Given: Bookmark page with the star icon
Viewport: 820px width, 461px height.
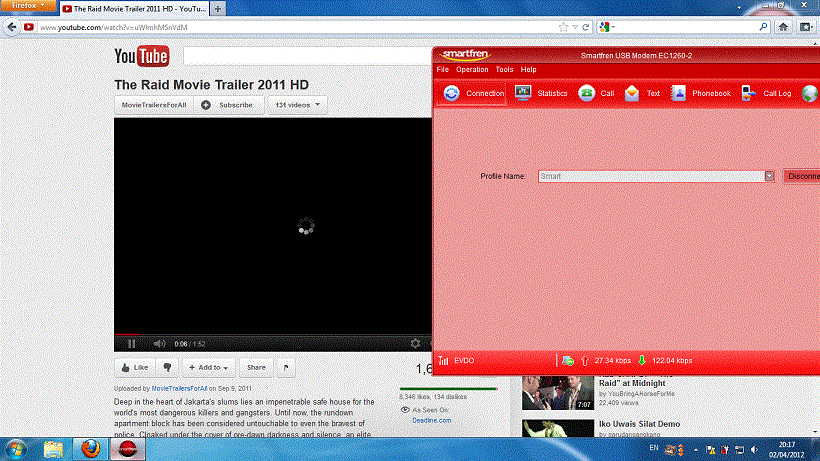Looking at the screenshot, I should tap(563, 27).
